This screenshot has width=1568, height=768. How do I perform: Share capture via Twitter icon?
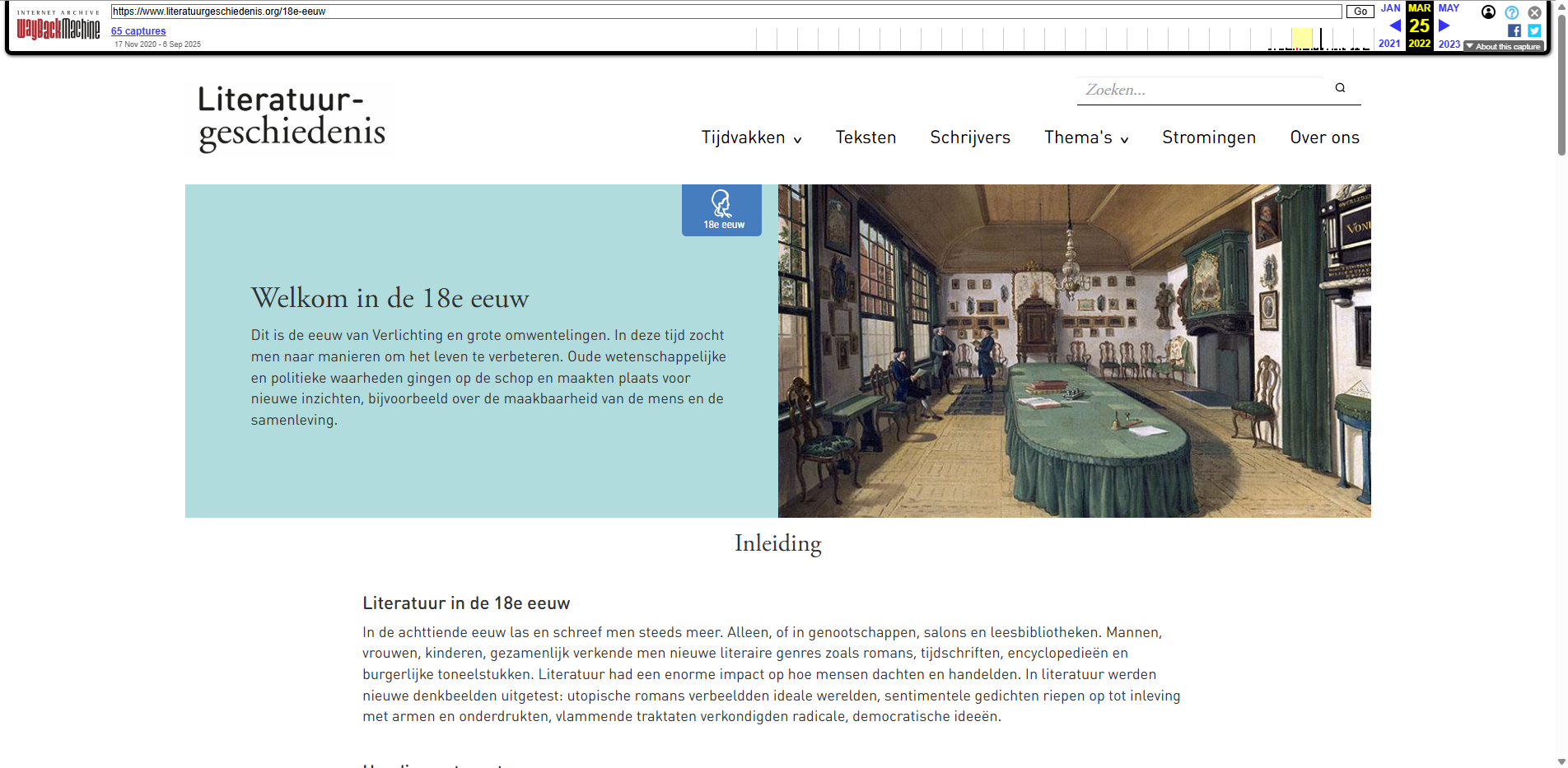coord(1534,30)
